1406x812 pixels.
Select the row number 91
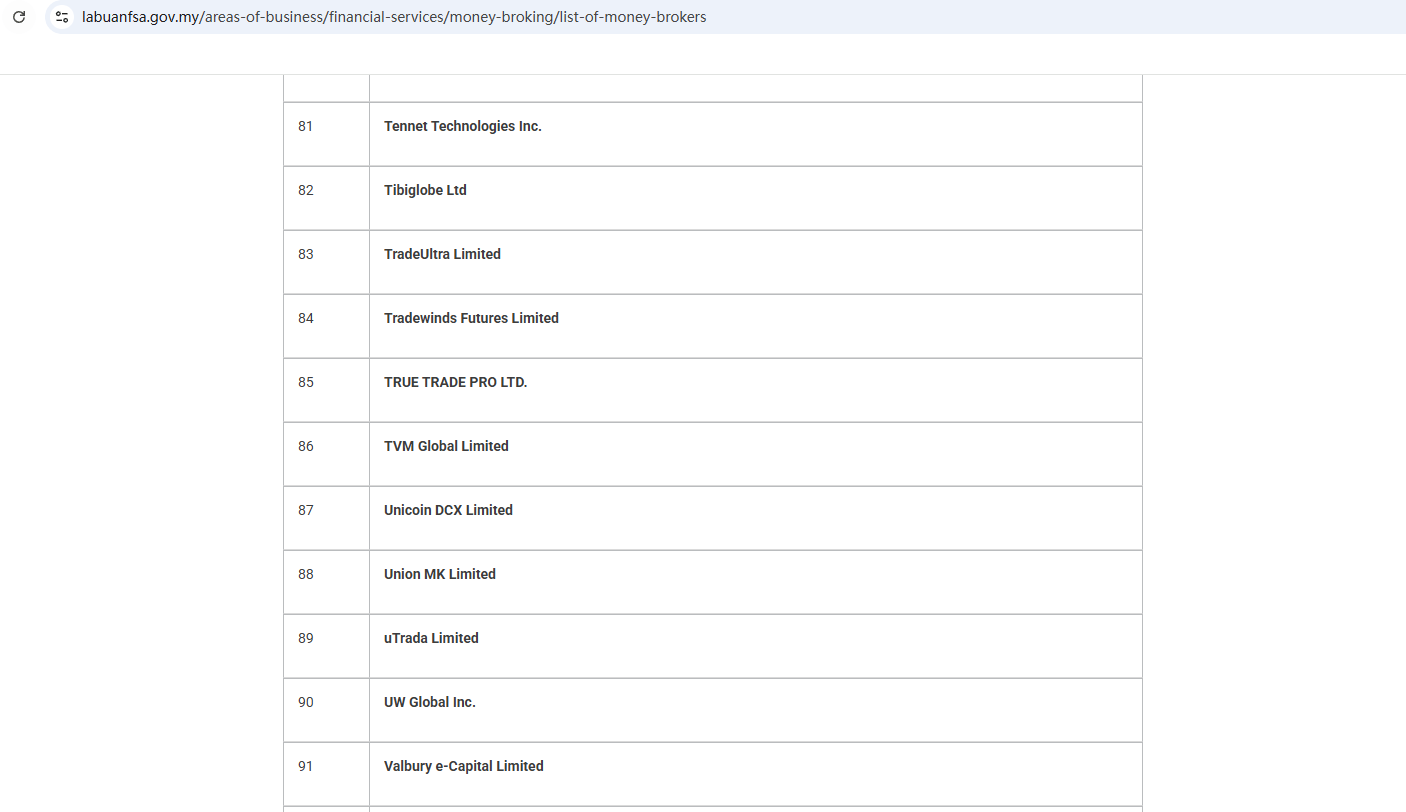pyautogui.click(x=305, y=766)
